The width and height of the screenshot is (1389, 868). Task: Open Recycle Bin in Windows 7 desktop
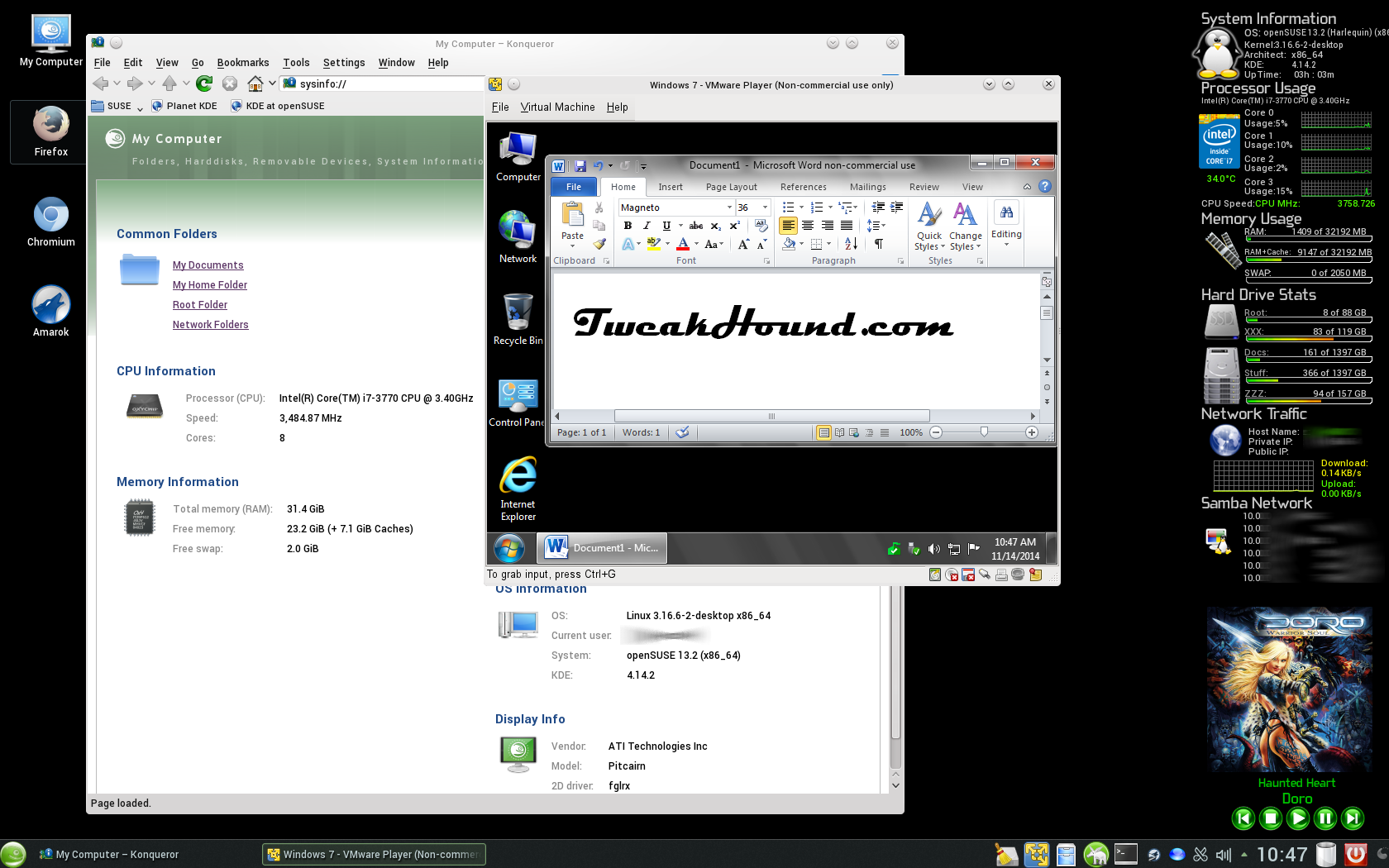click(x=518, y=319)
